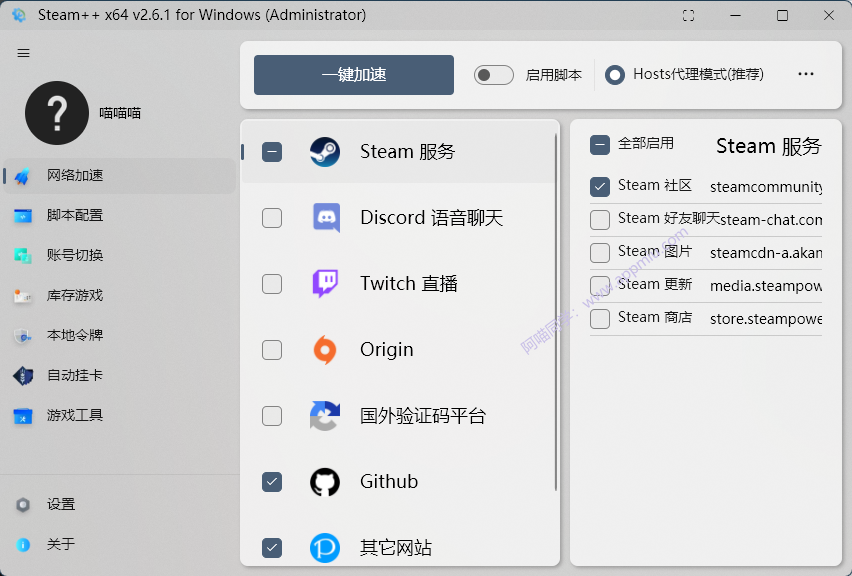Click the 设置 gear icon
852x576 pixels.
coord(23,505)
